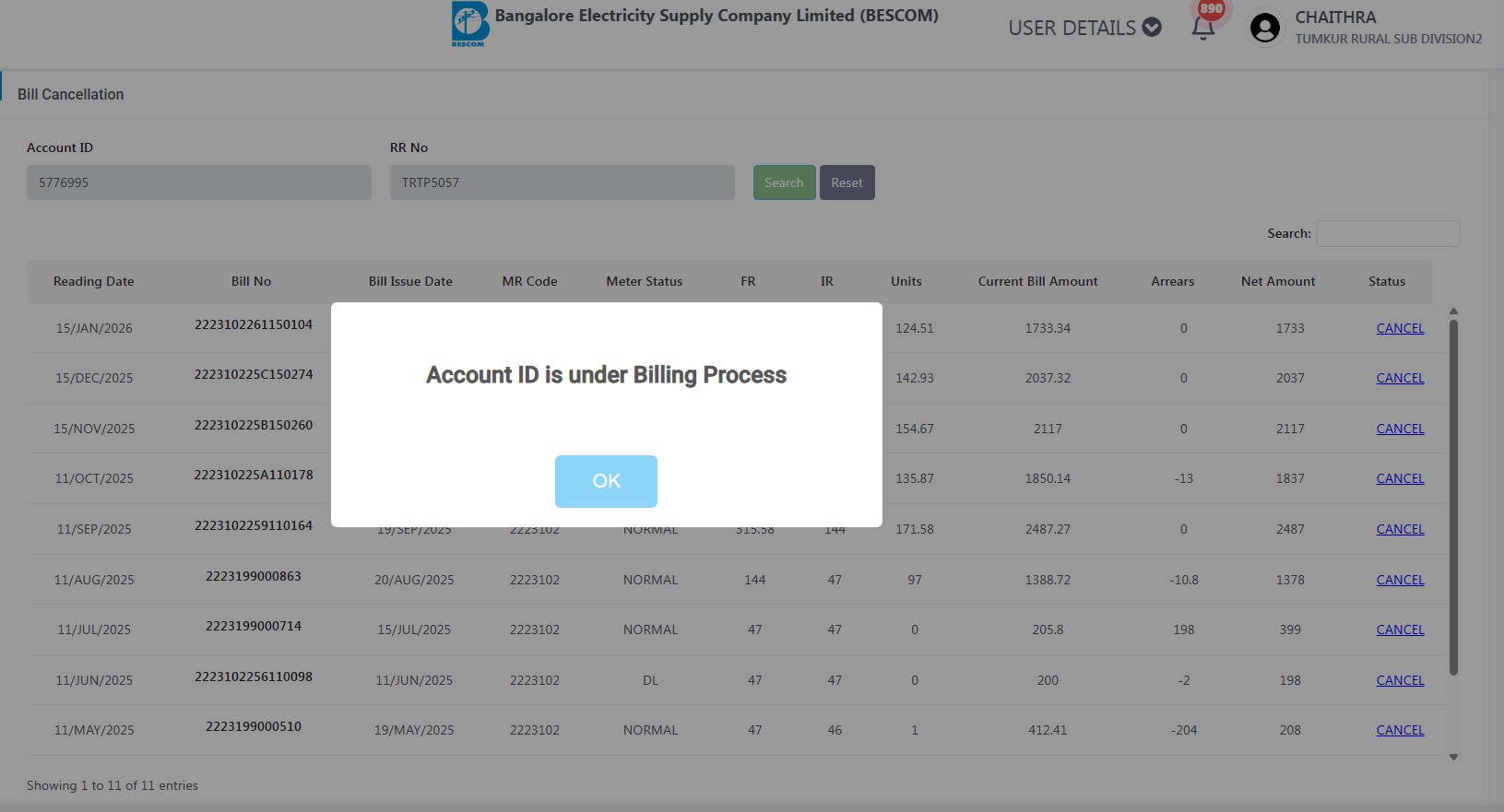1504x812 pixels.
Task: Click the green Search button
Action: coord(784,182)
